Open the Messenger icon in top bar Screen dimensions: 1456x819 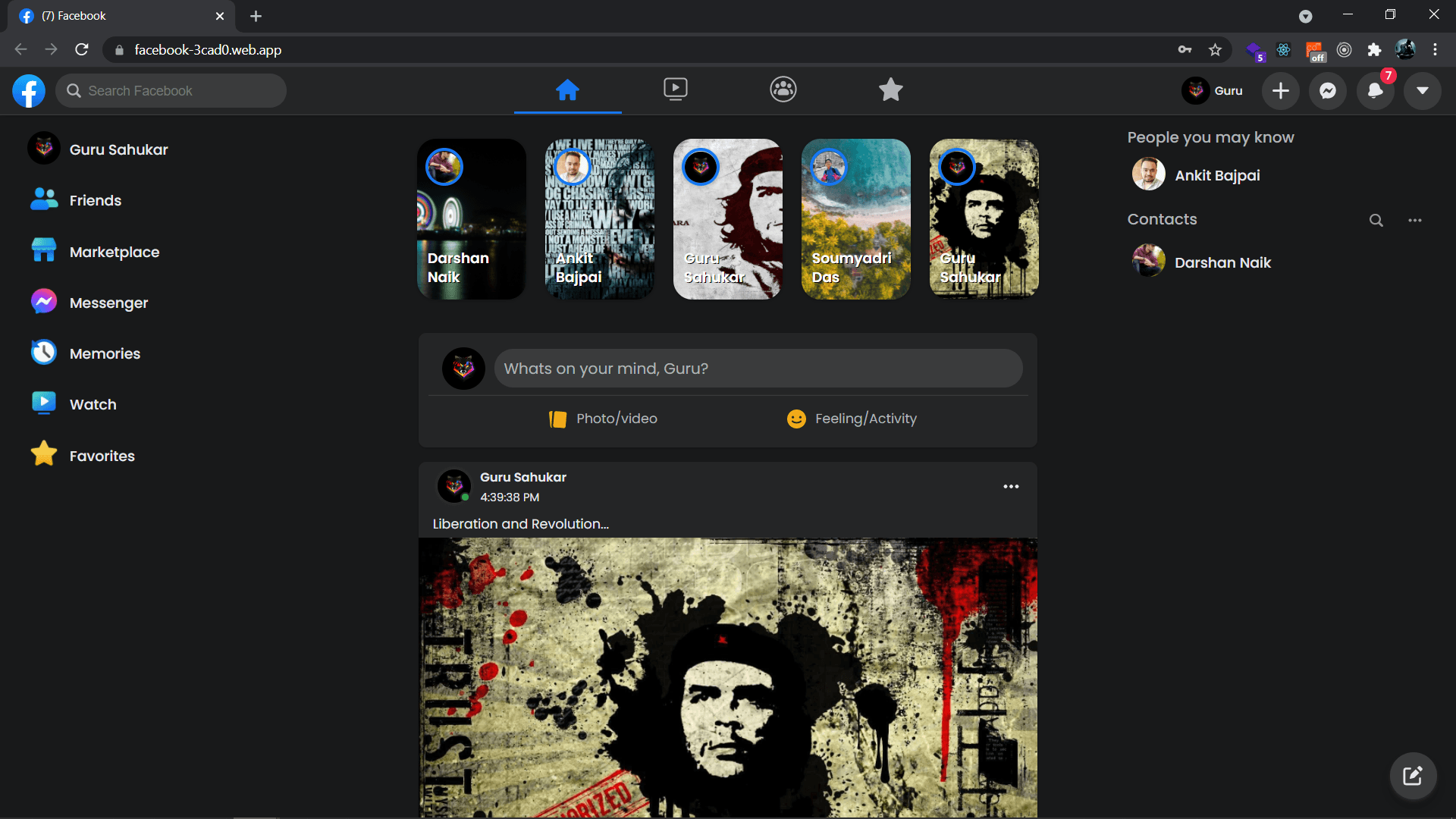pos(1328,91)
